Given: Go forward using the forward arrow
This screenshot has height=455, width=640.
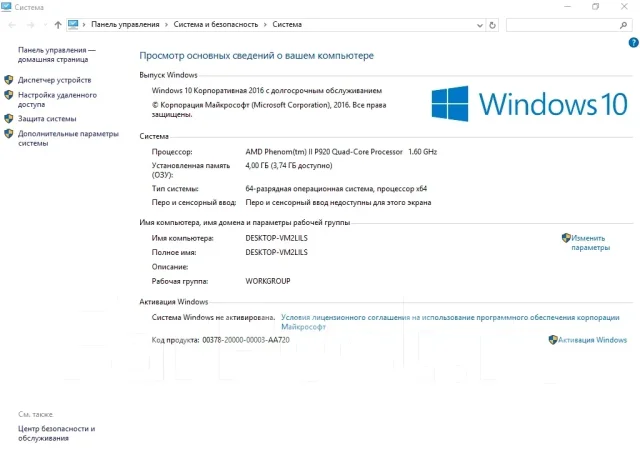Looking at the screenshot, I should pos(31,25).
